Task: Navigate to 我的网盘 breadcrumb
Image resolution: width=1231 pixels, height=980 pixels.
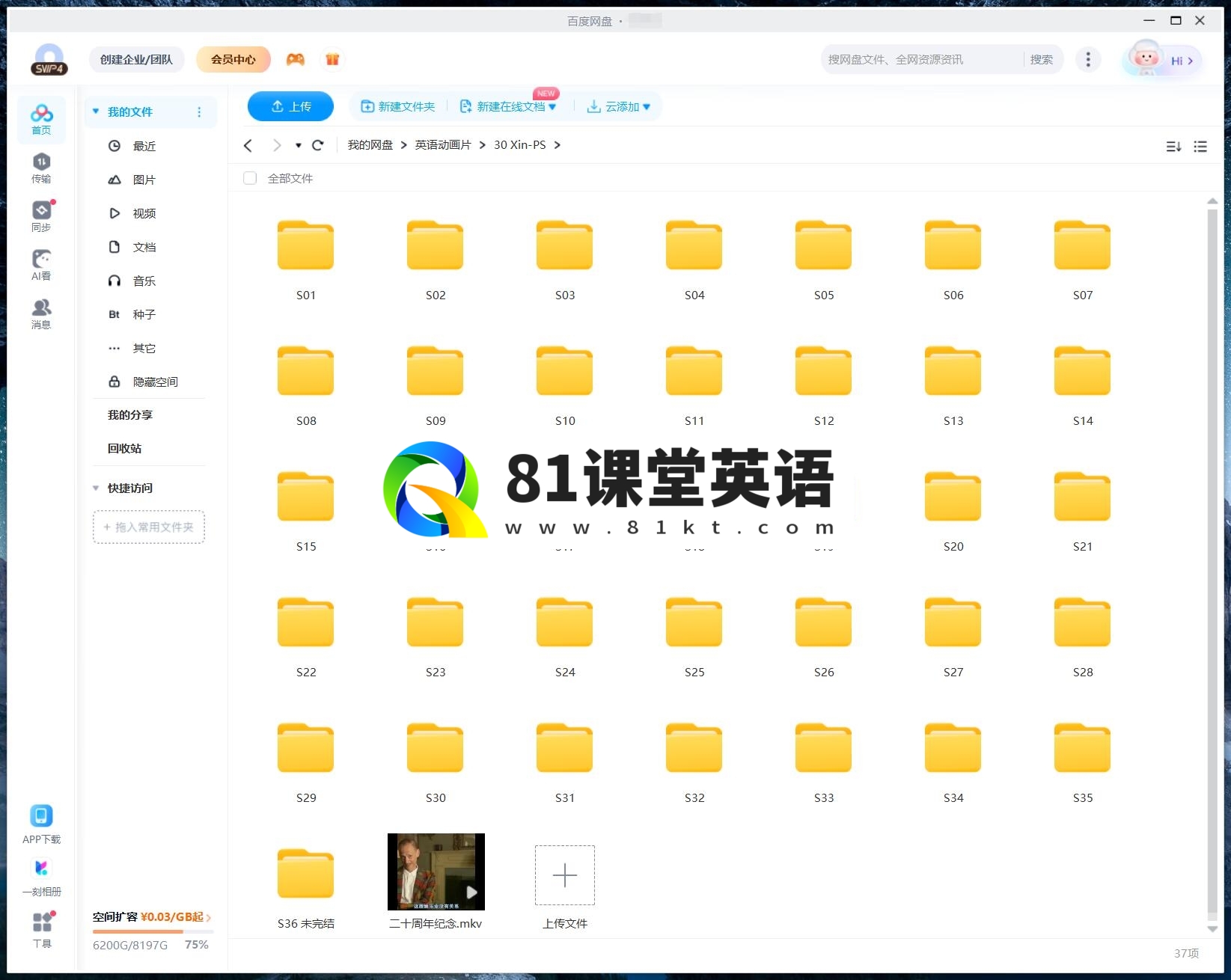Action: pos(370,145)
